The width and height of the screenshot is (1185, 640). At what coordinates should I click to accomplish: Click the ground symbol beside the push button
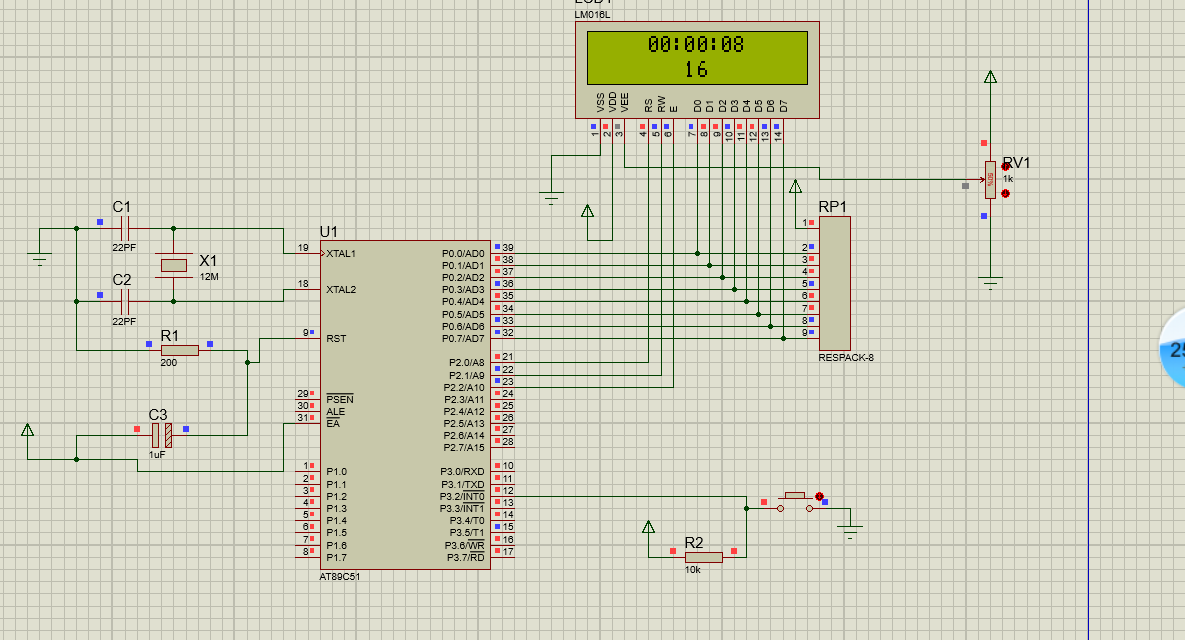click(850, 529)
